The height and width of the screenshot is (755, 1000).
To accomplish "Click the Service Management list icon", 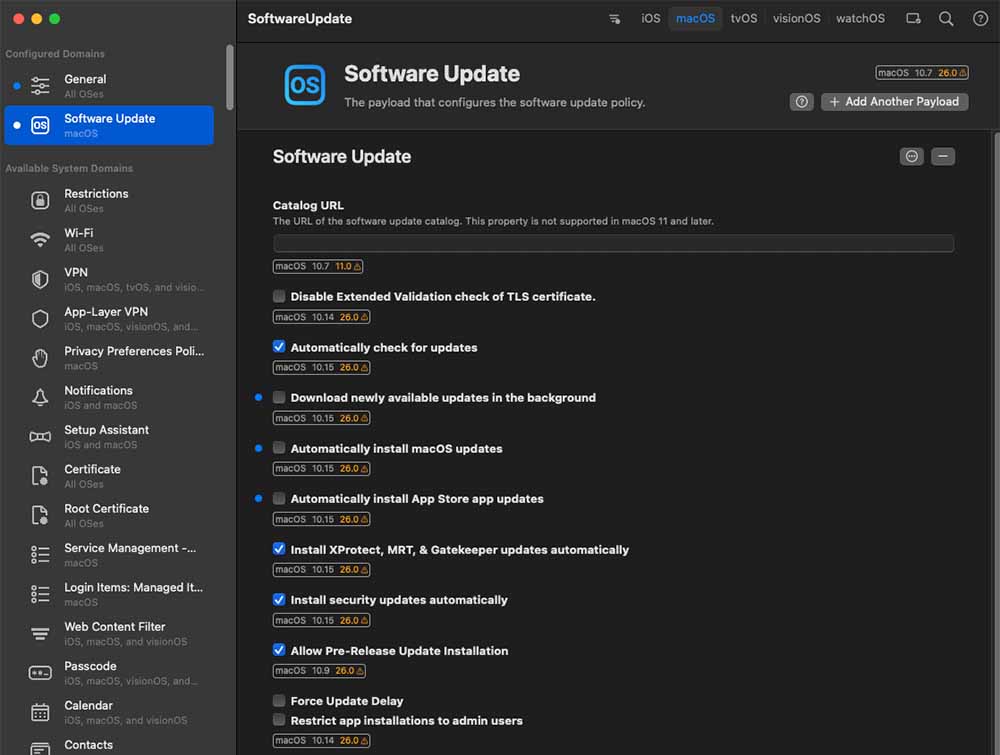I will click(40, 555).
